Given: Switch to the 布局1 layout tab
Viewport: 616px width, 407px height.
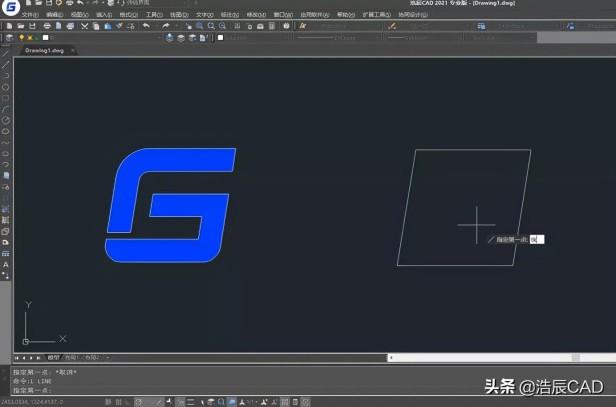Looking at the screenshot, I should coord(72,358).
